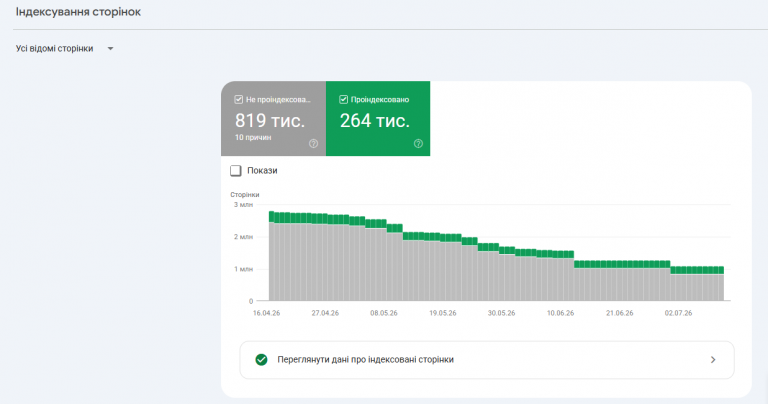
Task: Click the Індексування сторінок heading
Action: click(78, 12)
